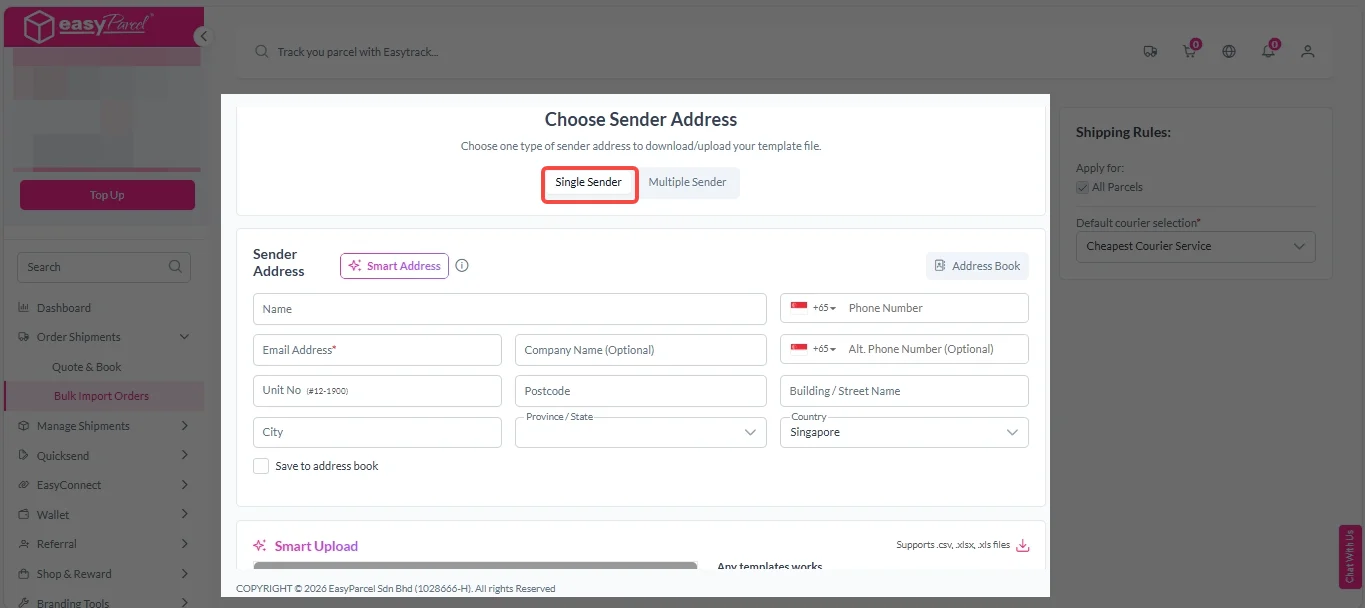Toggle the All Parcels checkbox

(1082, 187)
